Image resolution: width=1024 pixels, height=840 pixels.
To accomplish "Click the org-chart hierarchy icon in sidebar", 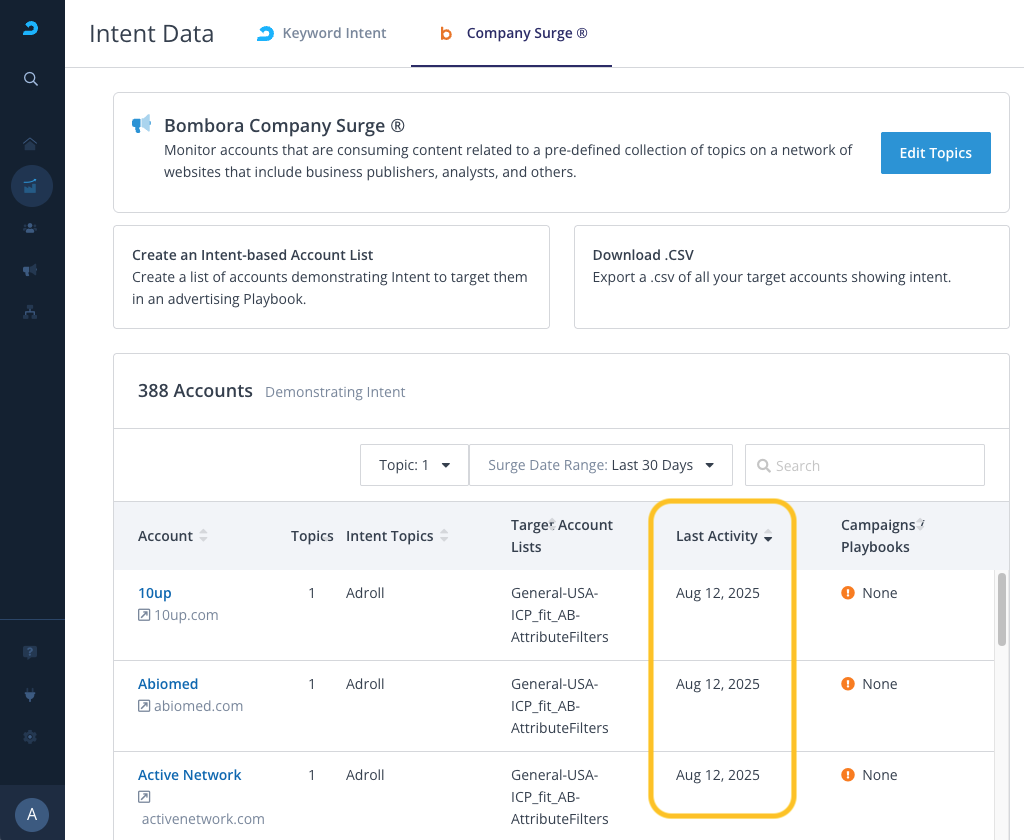I will [x=31, y=312].
